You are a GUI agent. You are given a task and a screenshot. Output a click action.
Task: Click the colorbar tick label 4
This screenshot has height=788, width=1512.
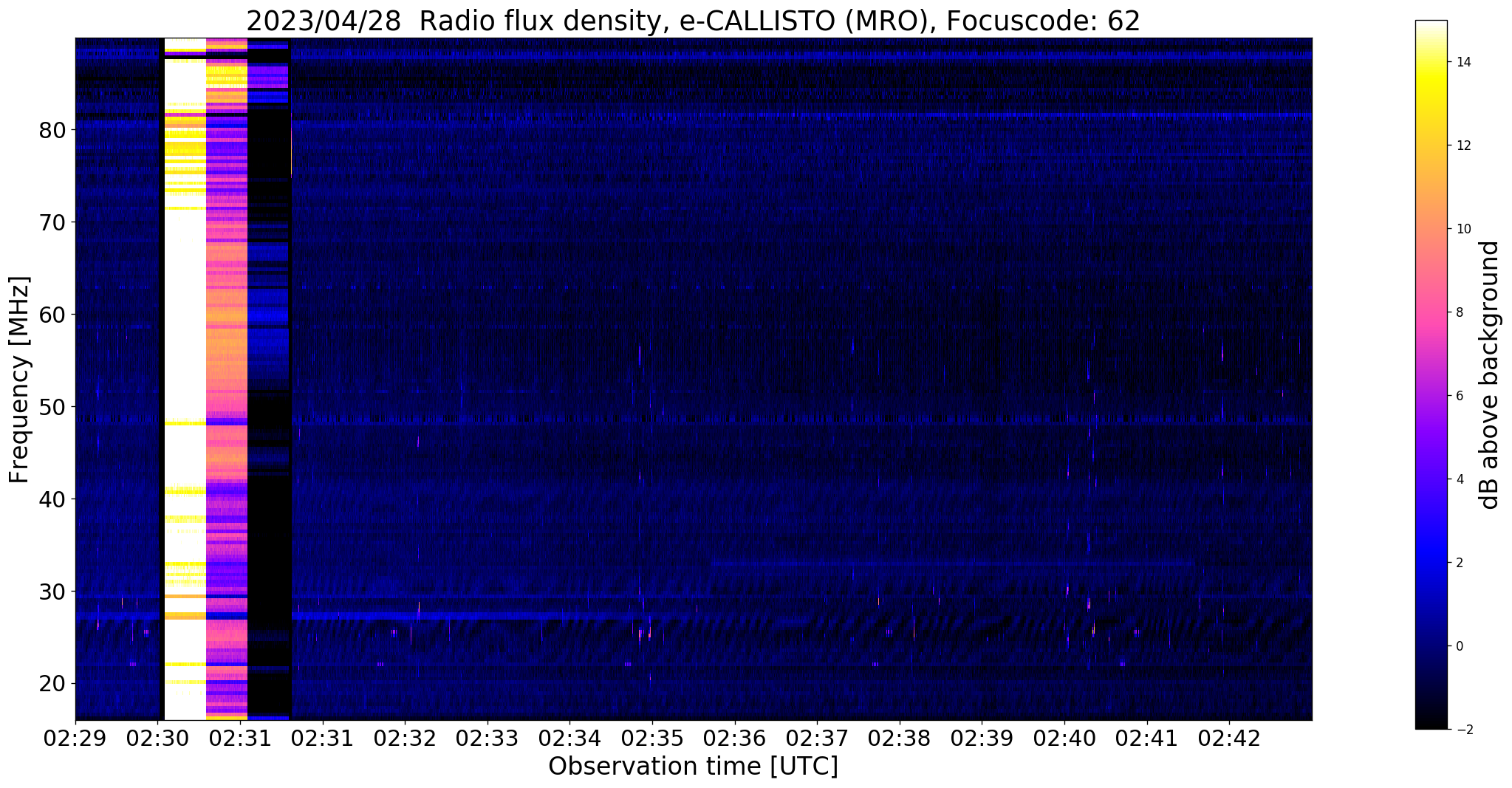pyautogui.click(x=1460, y=479)
